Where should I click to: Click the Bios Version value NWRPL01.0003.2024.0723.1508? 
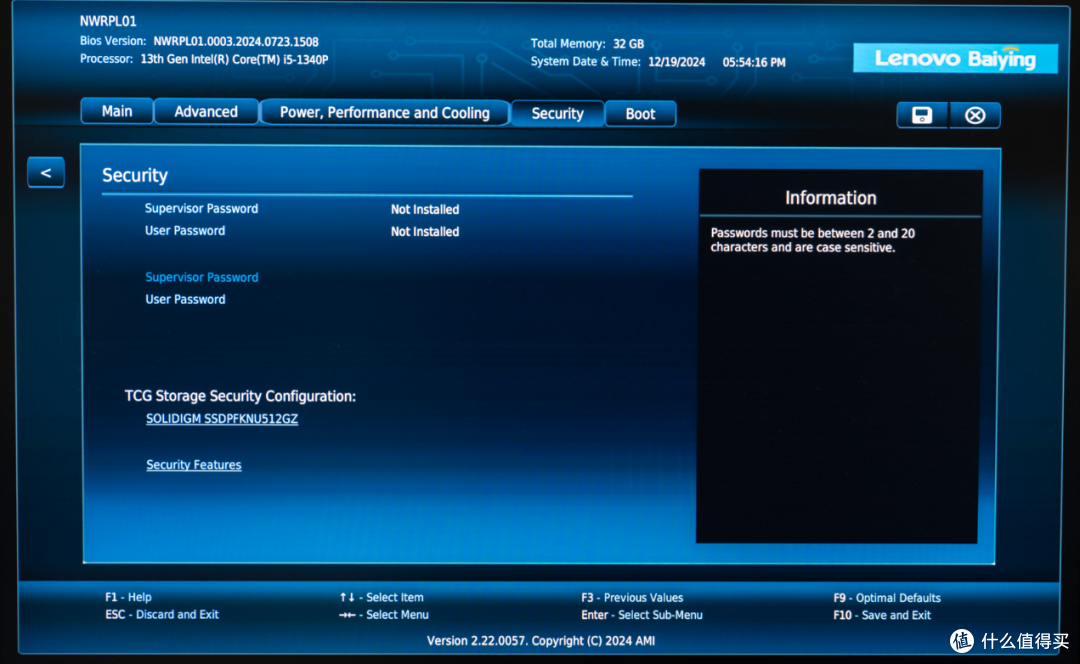click(x=236, y=41)
